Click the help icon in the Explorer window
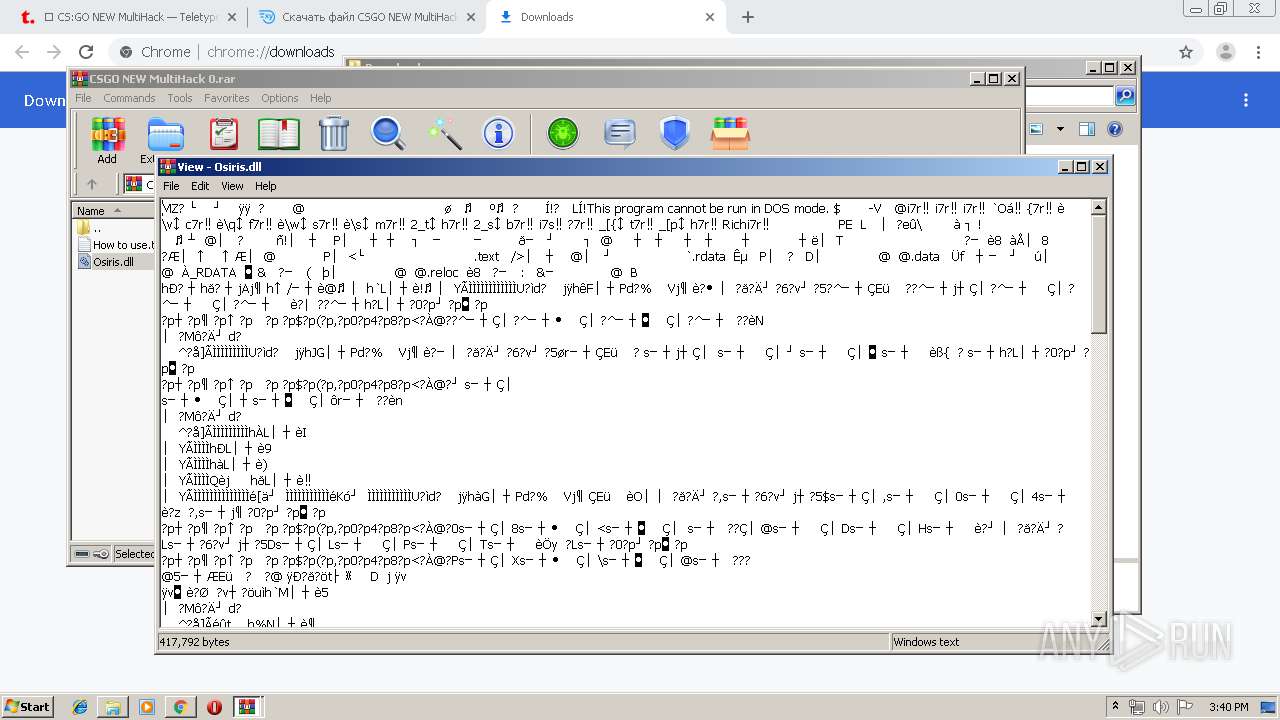This screenshot has height=720, width=1280. pyautogui.click(x=1115, y=129)
